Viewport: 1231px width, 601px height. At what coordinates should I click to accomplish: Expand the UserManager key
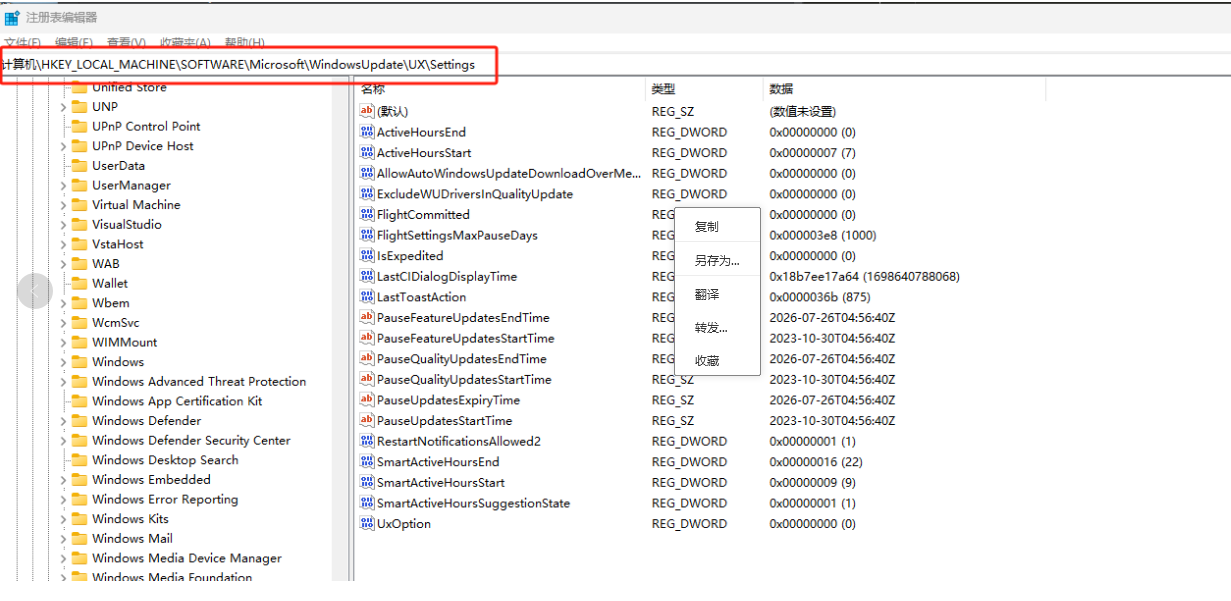click(63, 185)
